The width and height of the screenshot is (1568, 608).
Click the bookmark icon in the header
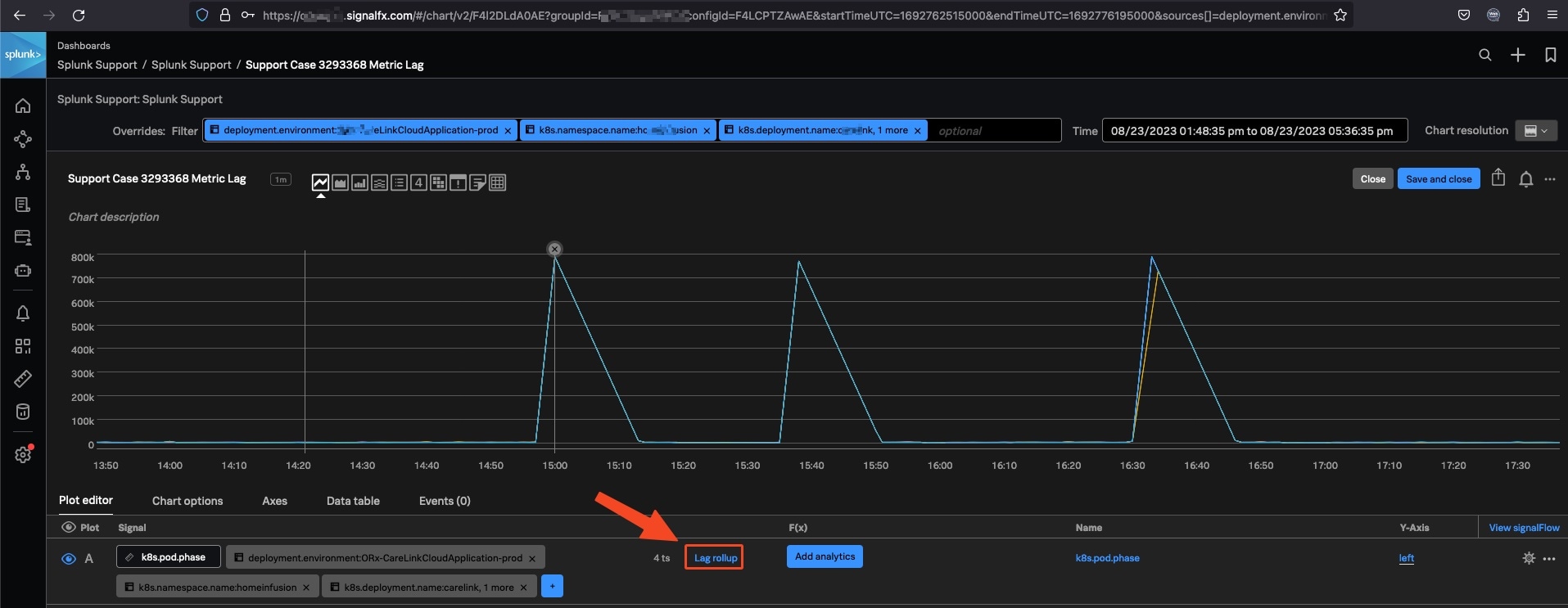1550,55
